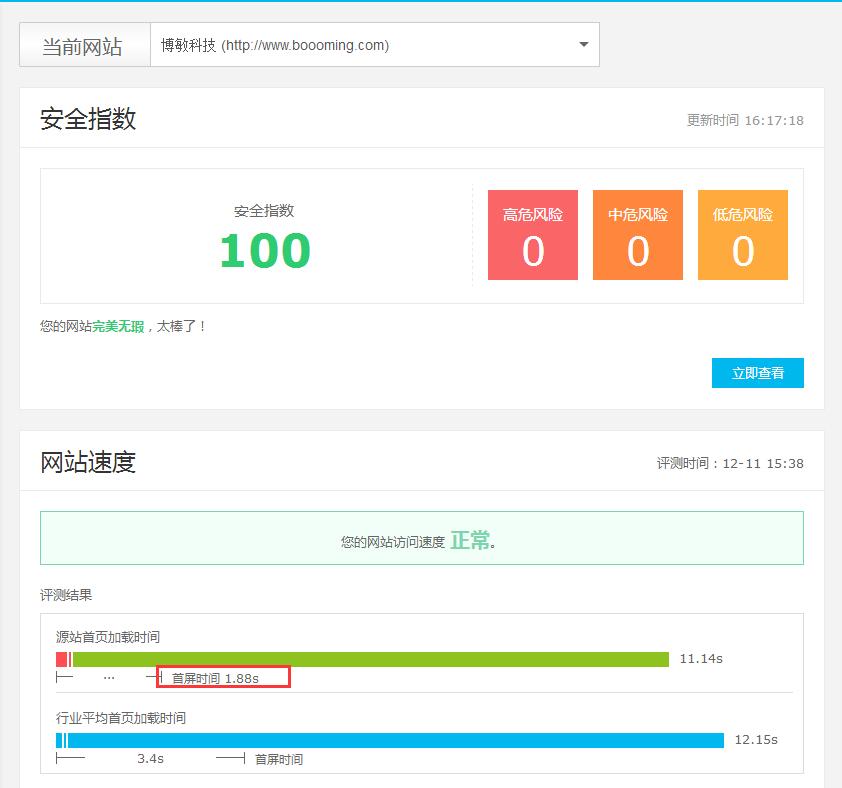The image size is (842, 788).
Task: Click the 立即查看 button
Action: [x=757, y=372]
